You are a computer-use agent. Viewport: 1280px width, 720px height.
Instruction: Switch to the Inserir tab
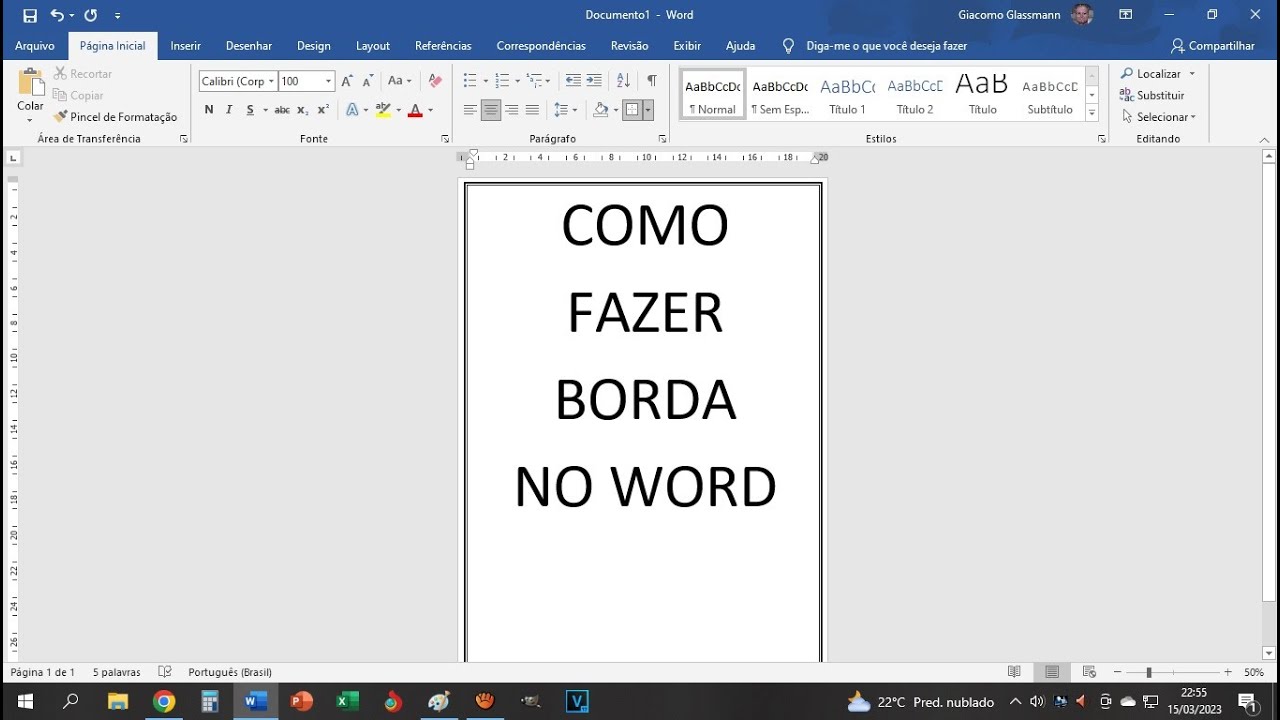(x=186, y=46)
